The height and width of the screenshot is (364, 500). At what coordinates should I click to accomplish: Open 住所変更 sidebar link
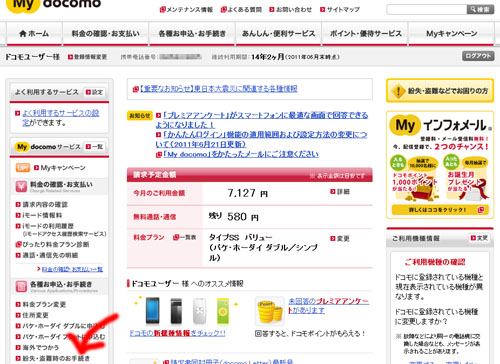[32, 315]
